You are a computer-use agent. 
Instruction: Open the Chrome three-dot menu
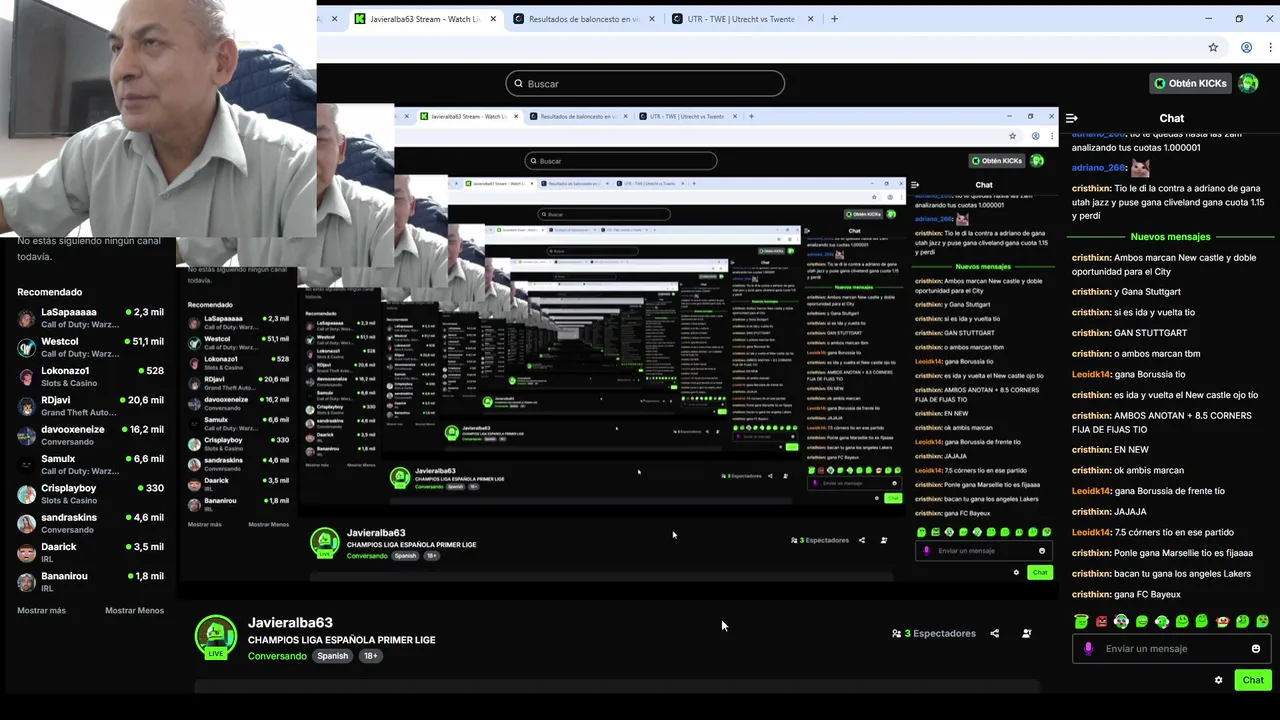pos(1271,47)
